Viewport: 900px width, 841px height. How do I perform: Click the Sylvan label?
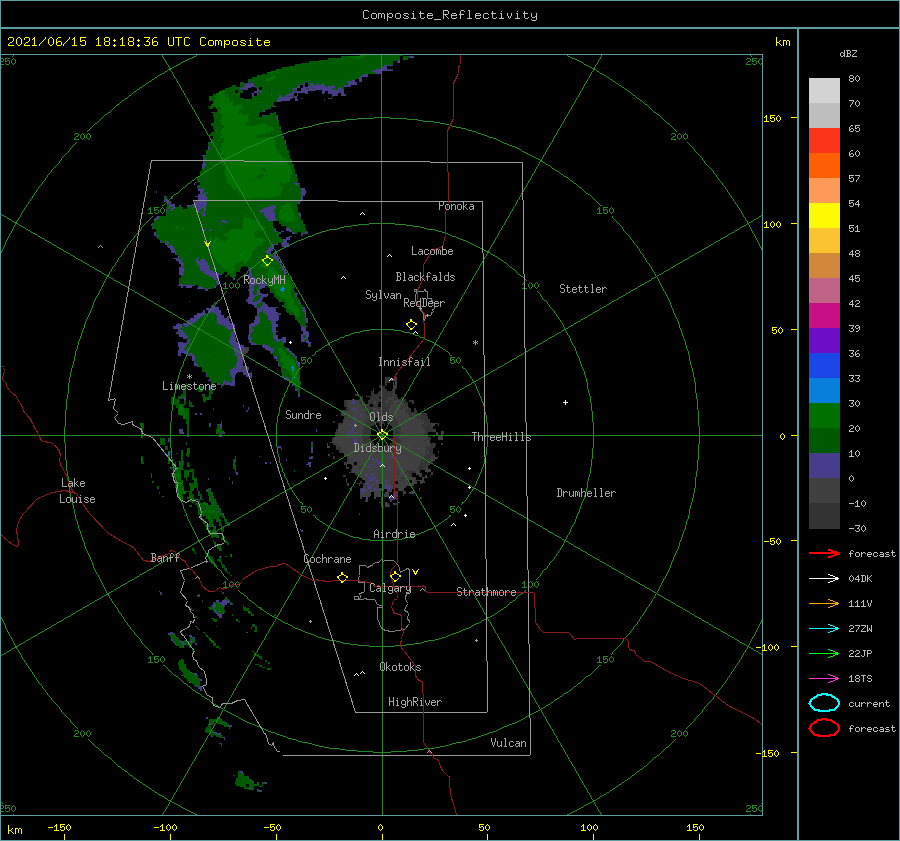click(383, 295)
